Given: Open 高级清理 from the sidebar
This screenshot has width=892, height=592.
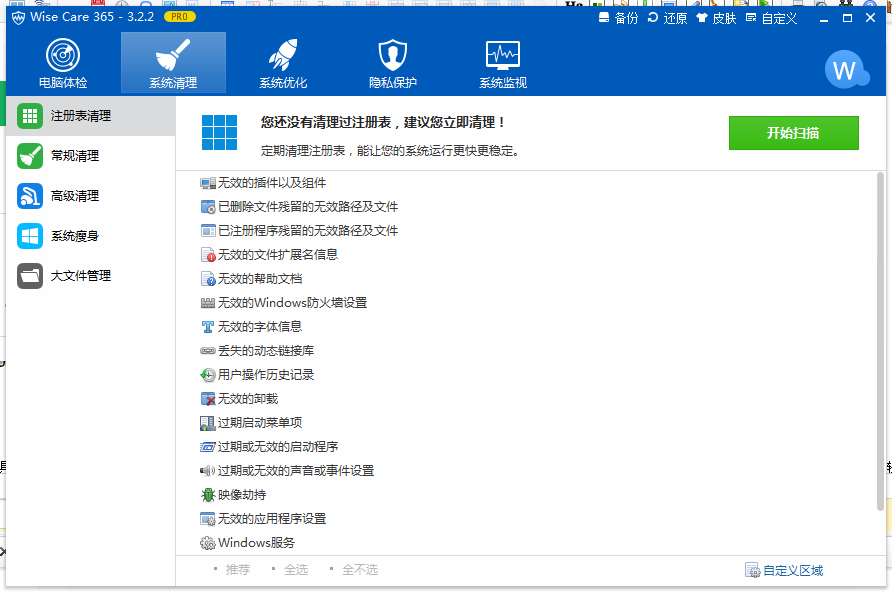Looking at the screenshot, I should coord(29,196).
